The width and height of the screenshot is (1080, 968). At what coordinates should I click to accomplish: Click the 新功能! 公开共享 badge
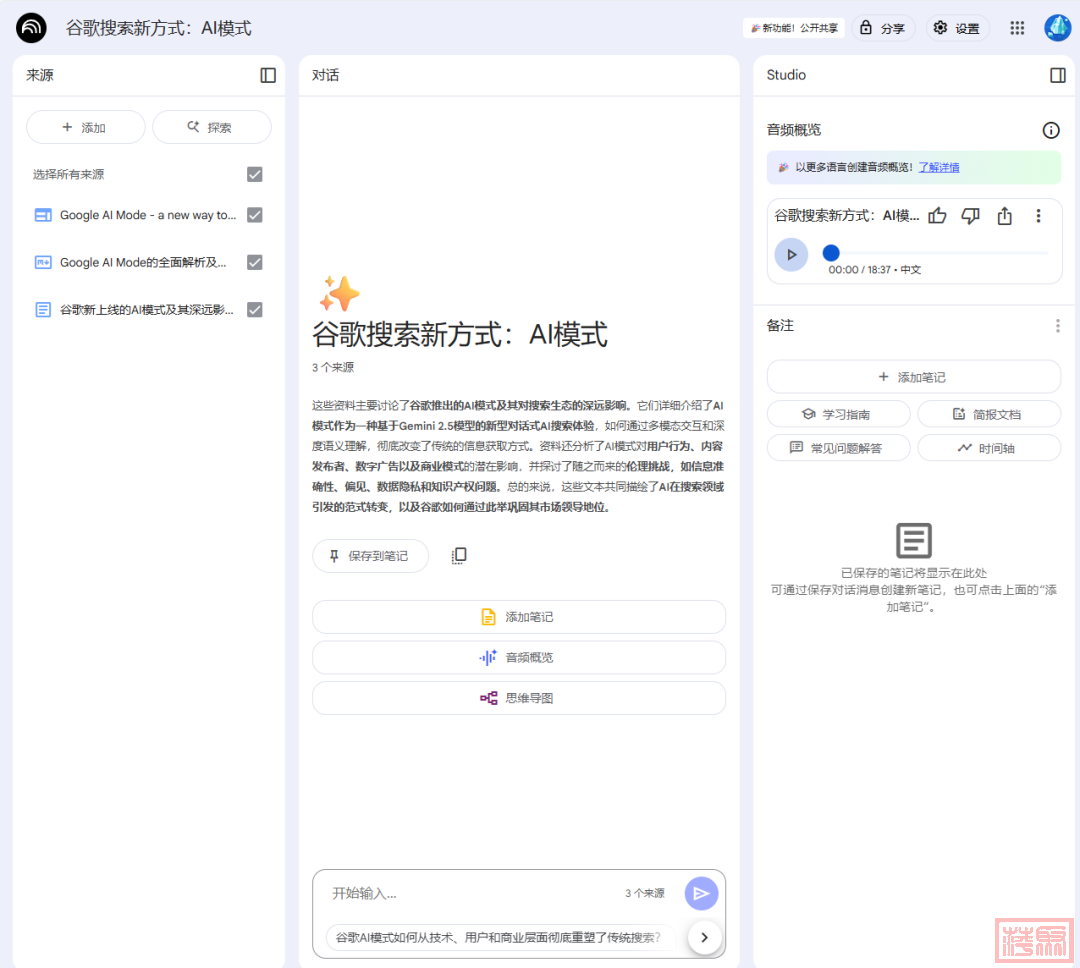click(794, 28)
